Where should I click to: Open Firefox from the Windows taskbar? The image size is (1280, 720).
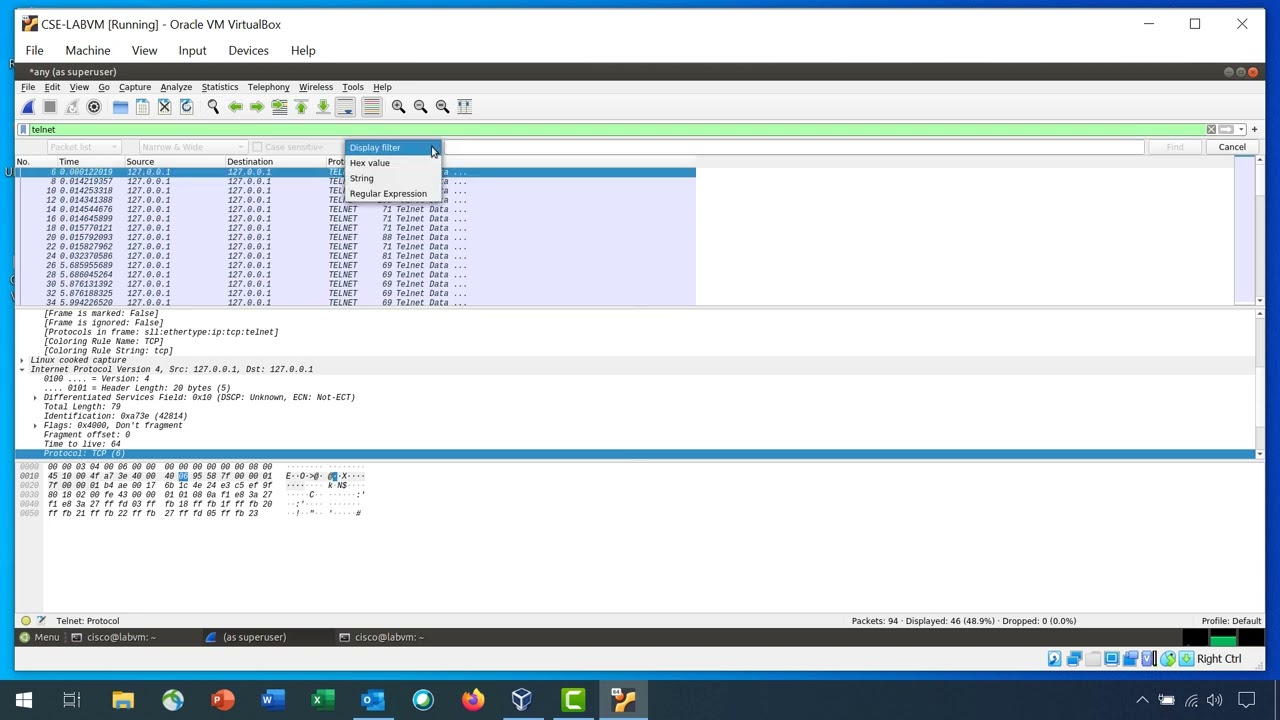click(x=472, y=700)
